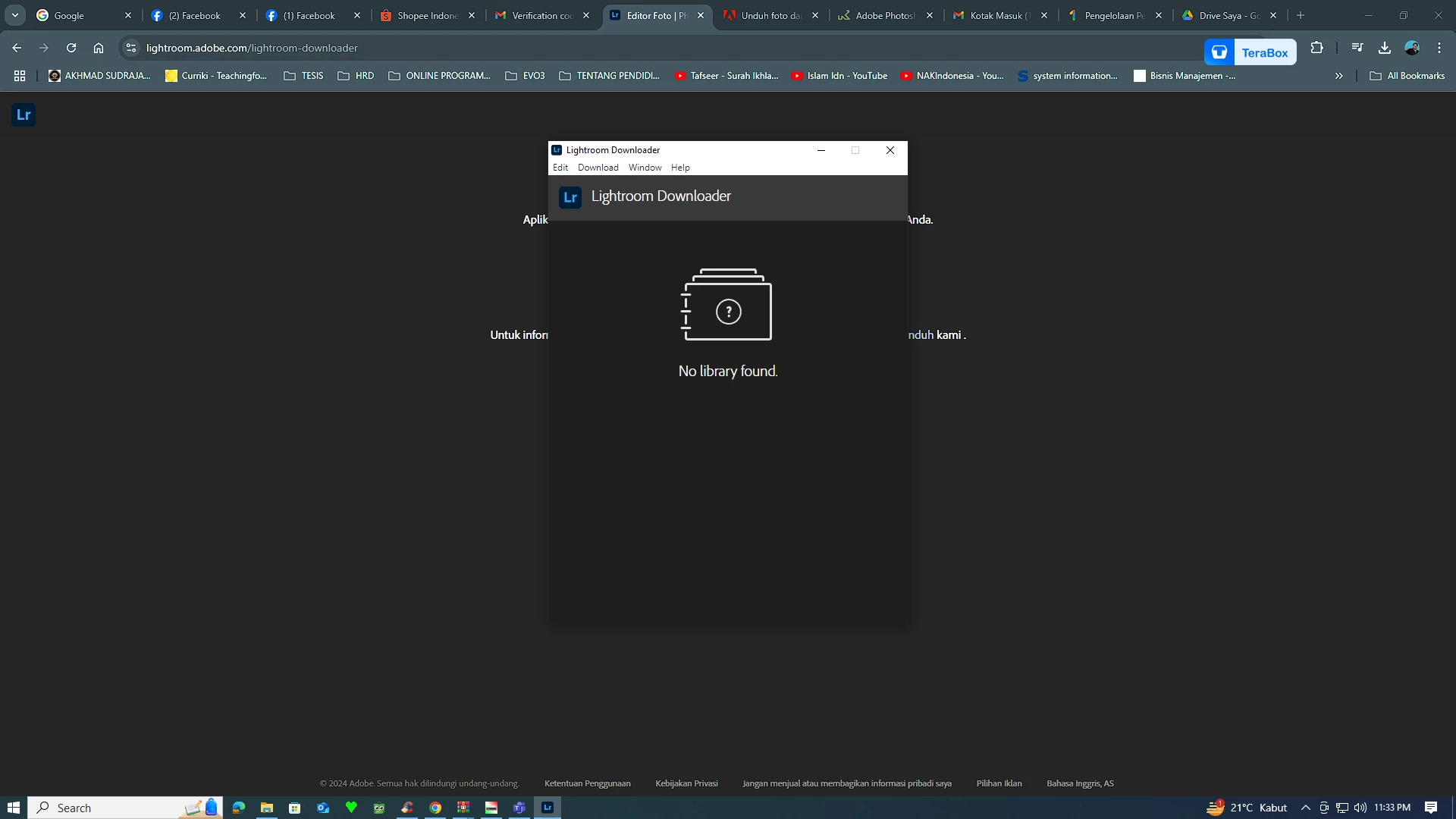Click the address bar URL field

[x=531, y=48]
